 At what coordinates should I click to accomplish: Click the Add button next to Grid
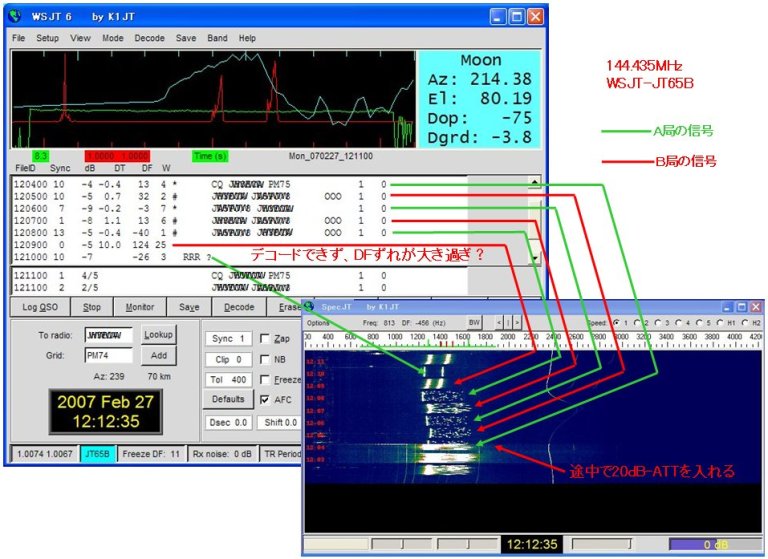(158, 356)
